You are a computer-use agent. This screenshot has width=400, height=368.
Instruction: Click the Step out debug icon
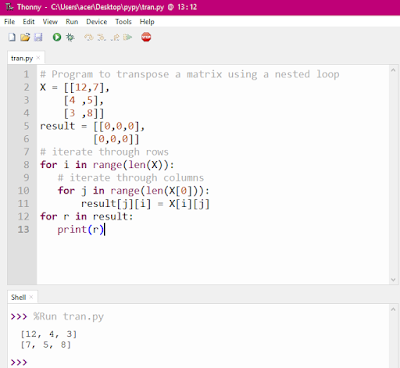[x=115, y=37]
